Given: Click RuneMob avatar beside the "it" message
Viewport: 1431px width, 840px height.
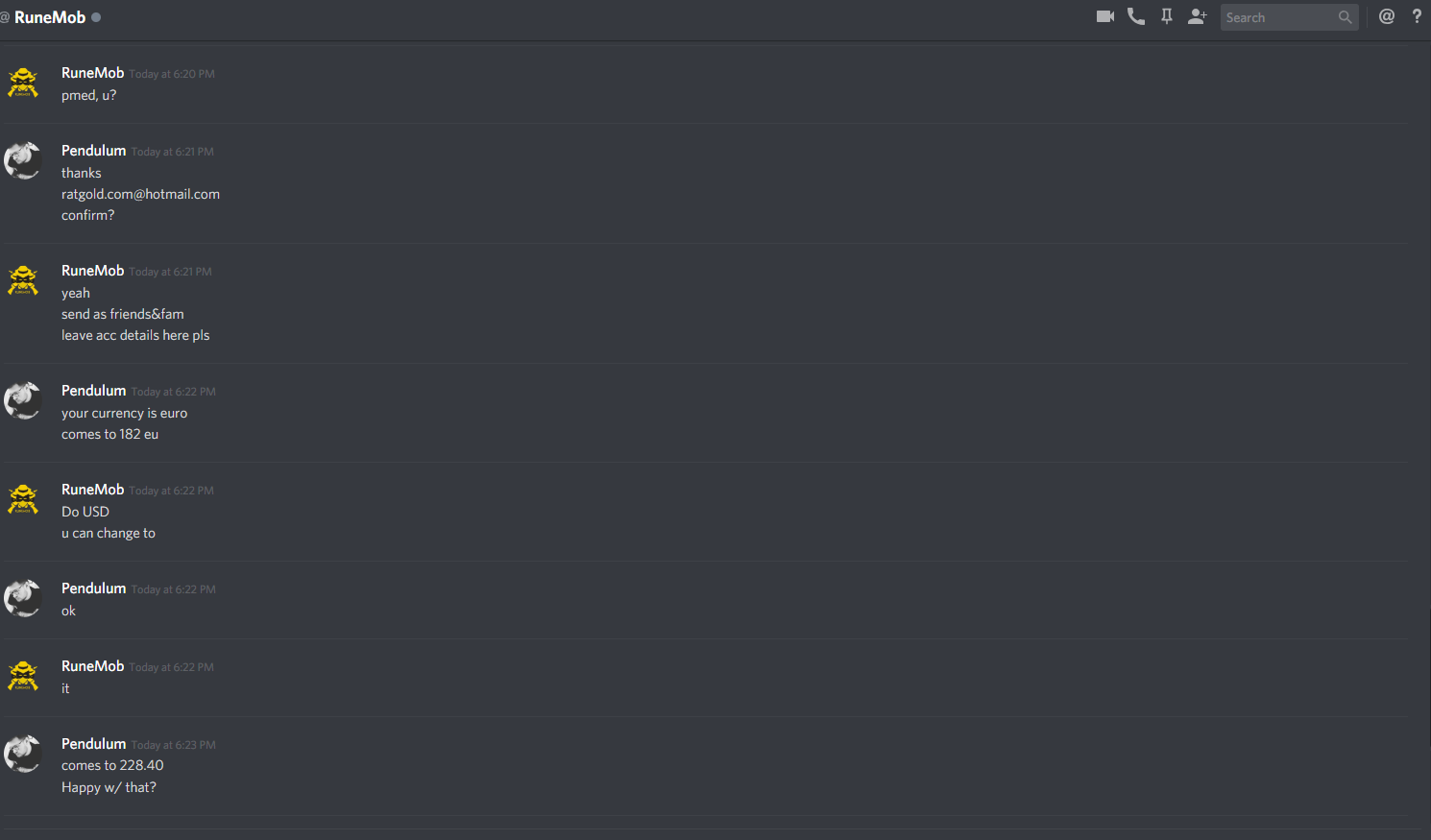Looking at the screenshot, I should pyautogui.click(x=23, y=676).
